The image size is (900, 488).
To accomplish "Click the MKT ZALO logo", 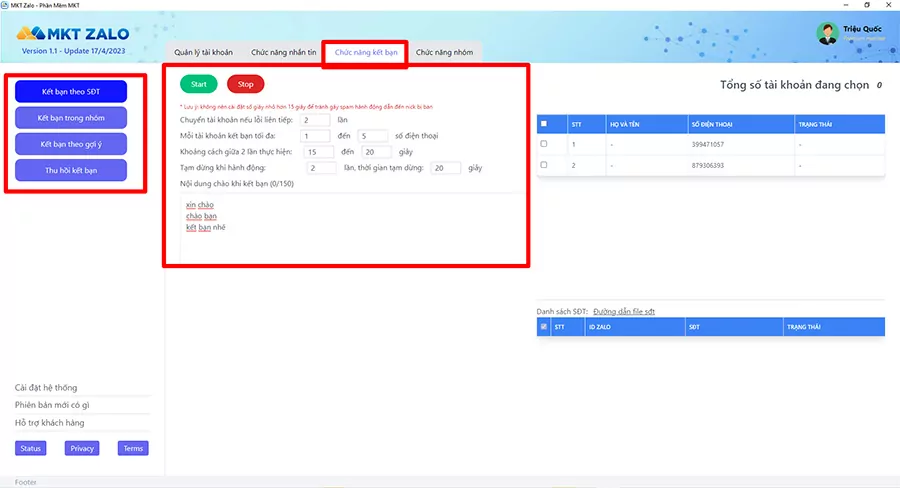I will click(72, 34).
